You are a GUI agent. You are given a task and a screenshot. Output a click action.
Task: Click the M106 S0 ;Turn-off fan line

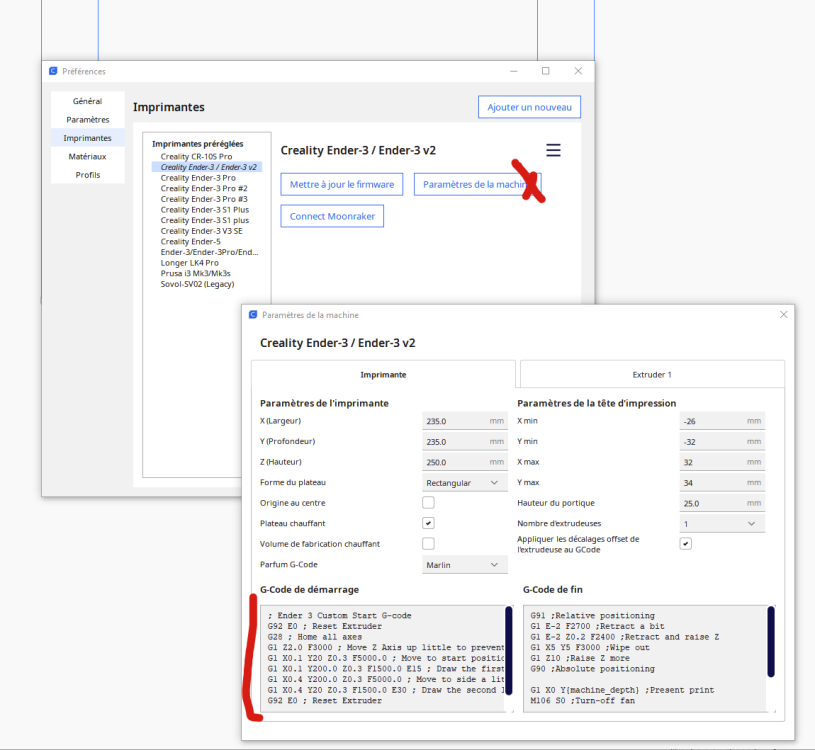[x=583, y=701]
